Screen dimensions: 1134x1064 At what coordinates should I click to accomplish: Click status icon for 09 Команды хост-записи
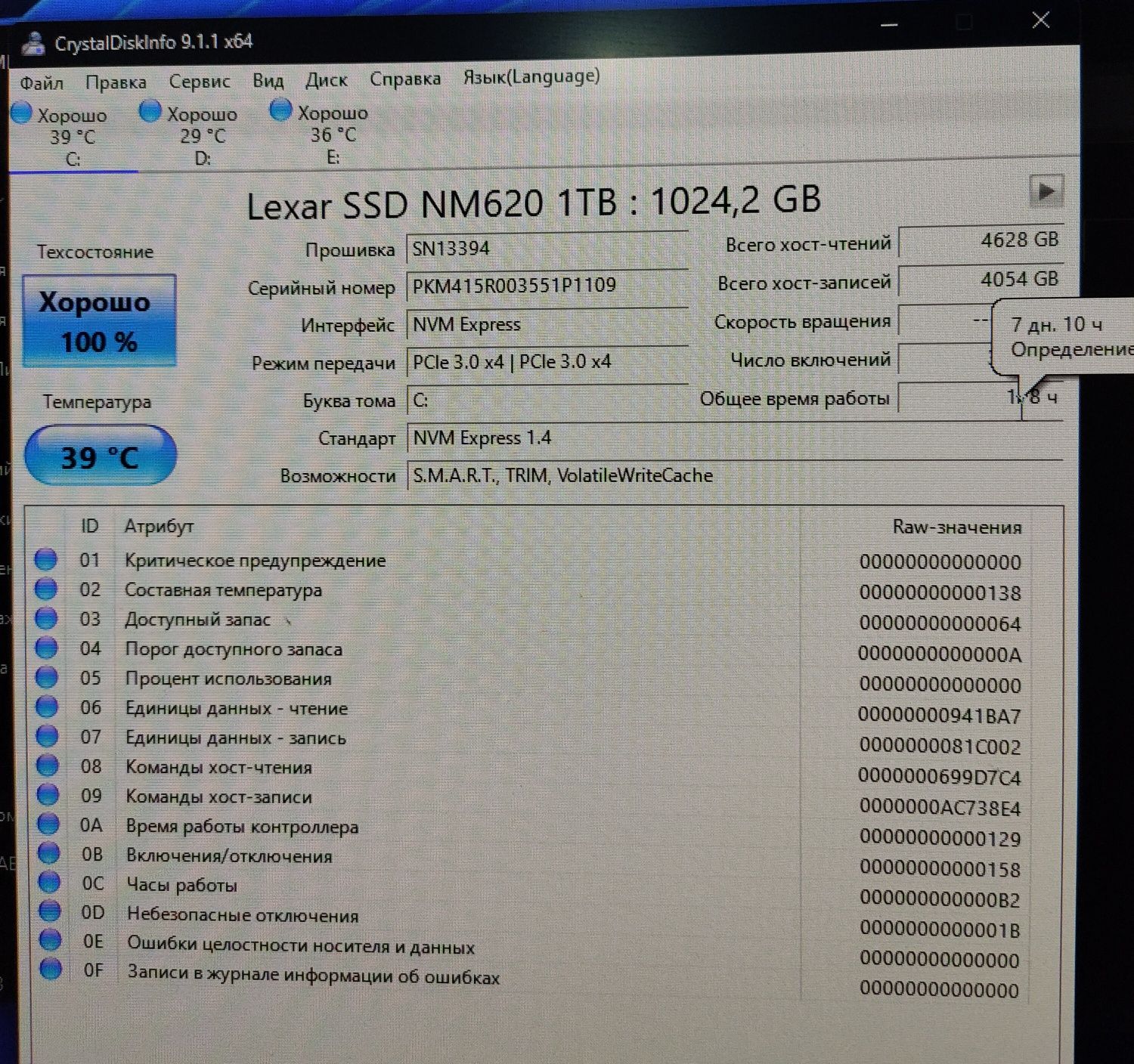(48, 795)
